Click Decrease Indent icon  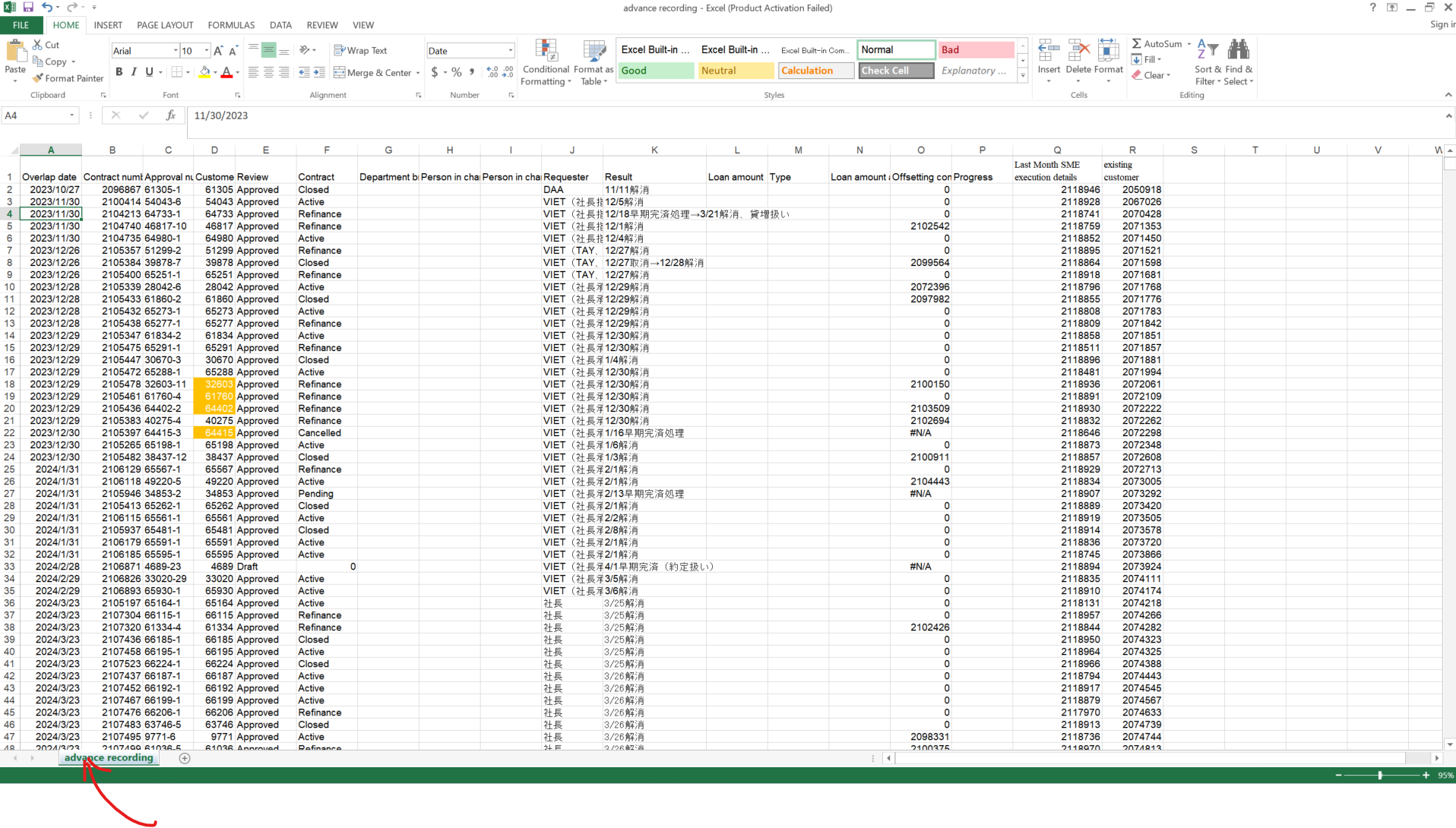pos(304,73)
